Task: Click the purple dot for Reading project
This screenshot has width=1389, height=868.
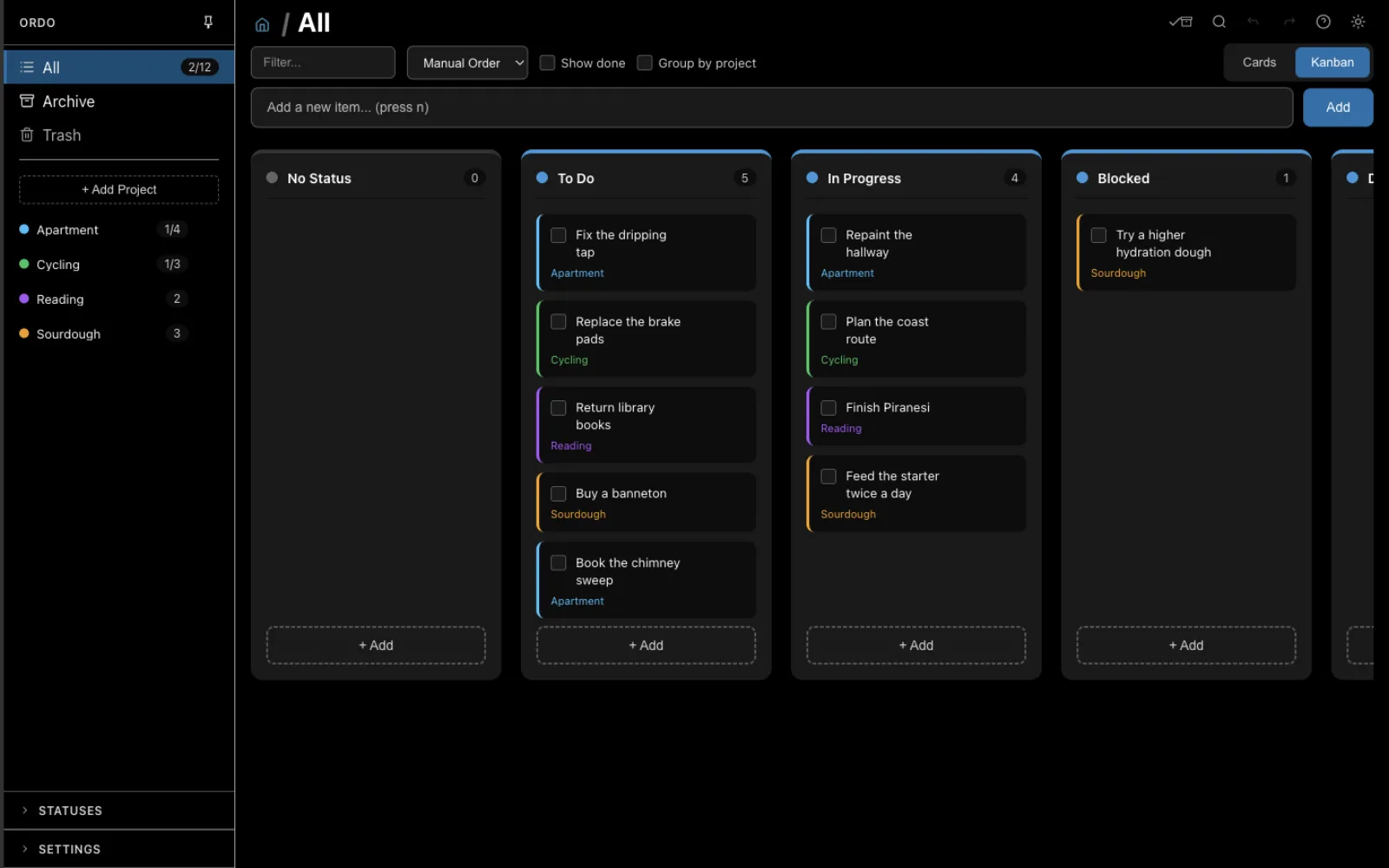Action: click(24, 299)
